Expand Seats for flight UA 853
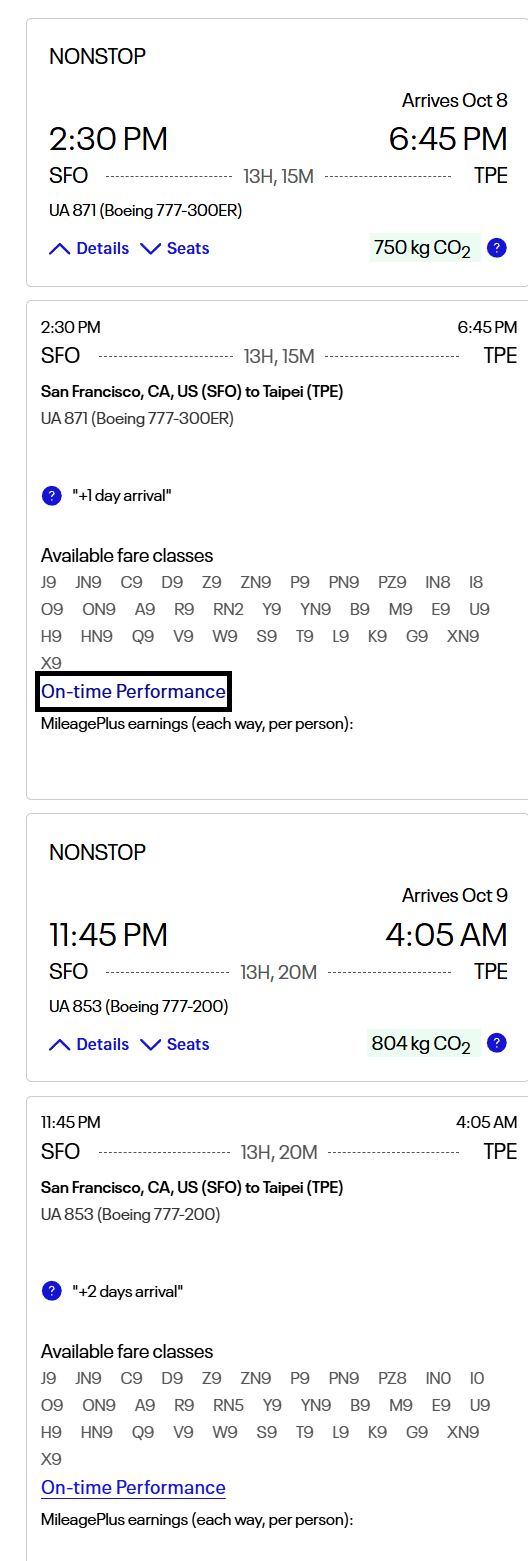528x1561 pixels. 175,1044
